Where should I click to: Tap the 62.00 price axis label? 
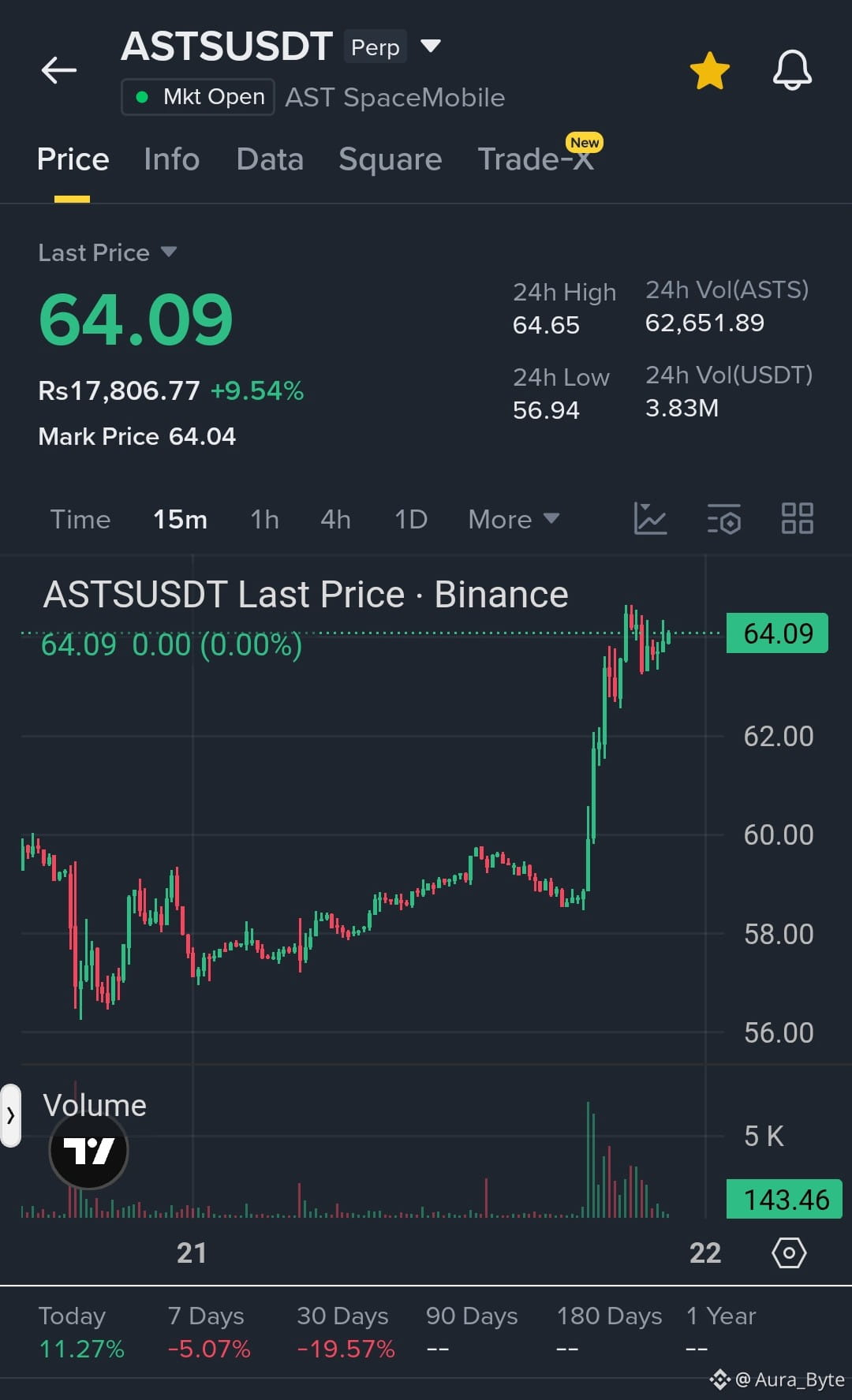(779, 736)
